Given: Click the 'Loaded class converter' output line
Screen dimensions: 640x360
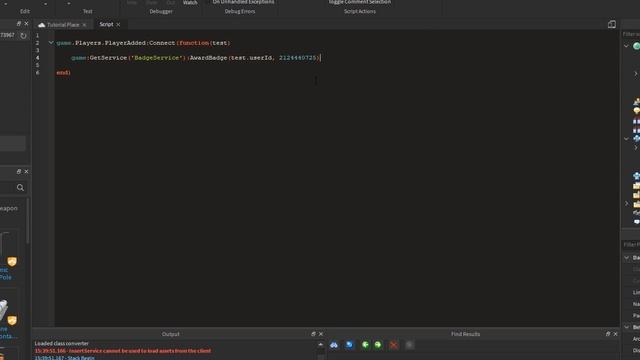Looking at the screenshot, I should (x=62, y=344).
